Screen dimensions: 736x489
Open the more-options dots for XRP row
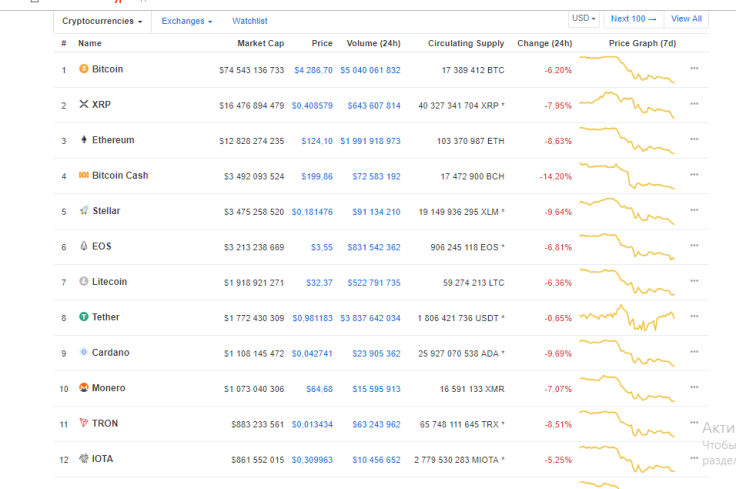coord(694,104)
